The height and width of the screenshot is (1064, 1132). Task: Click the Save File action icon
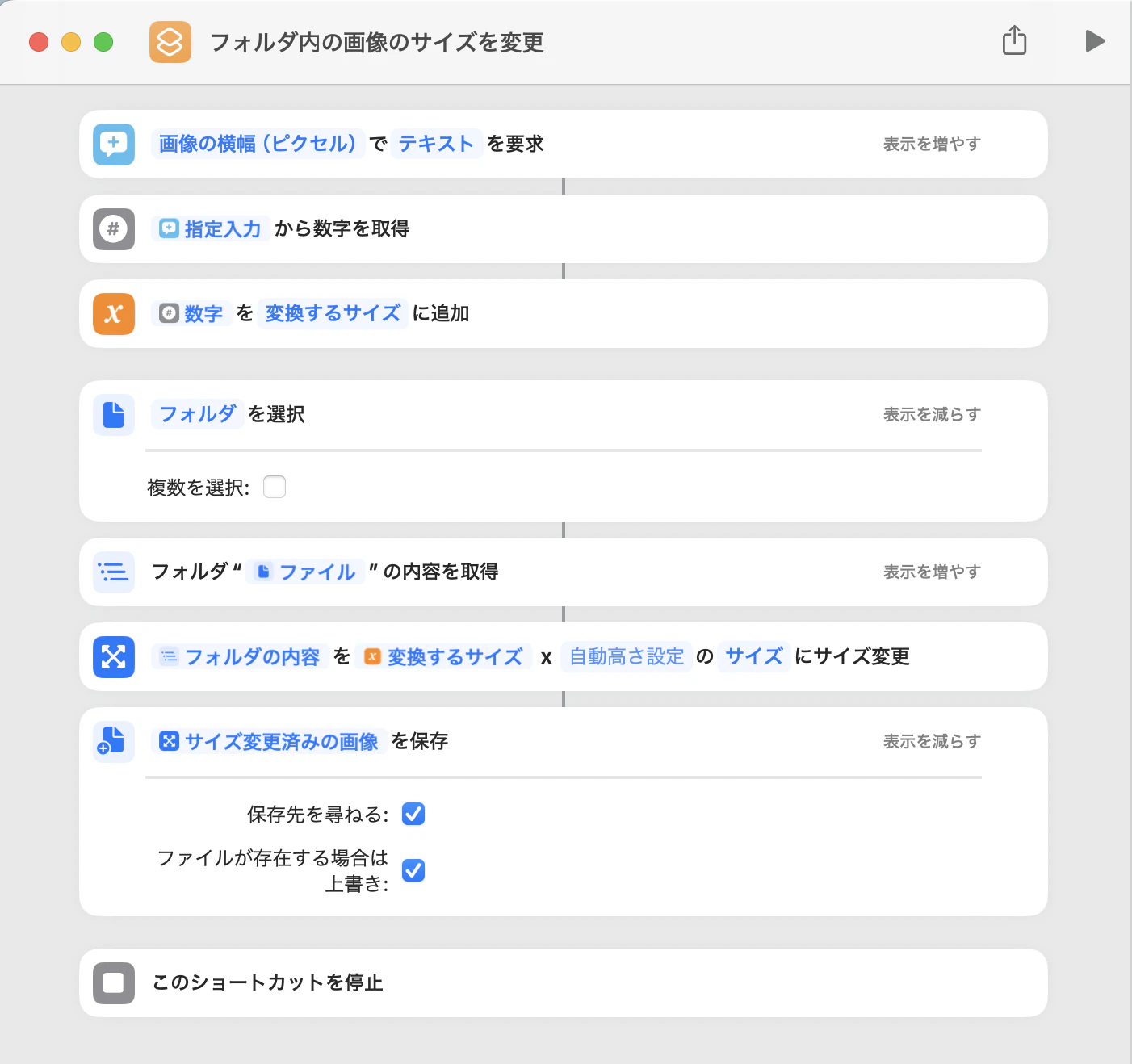113,741
